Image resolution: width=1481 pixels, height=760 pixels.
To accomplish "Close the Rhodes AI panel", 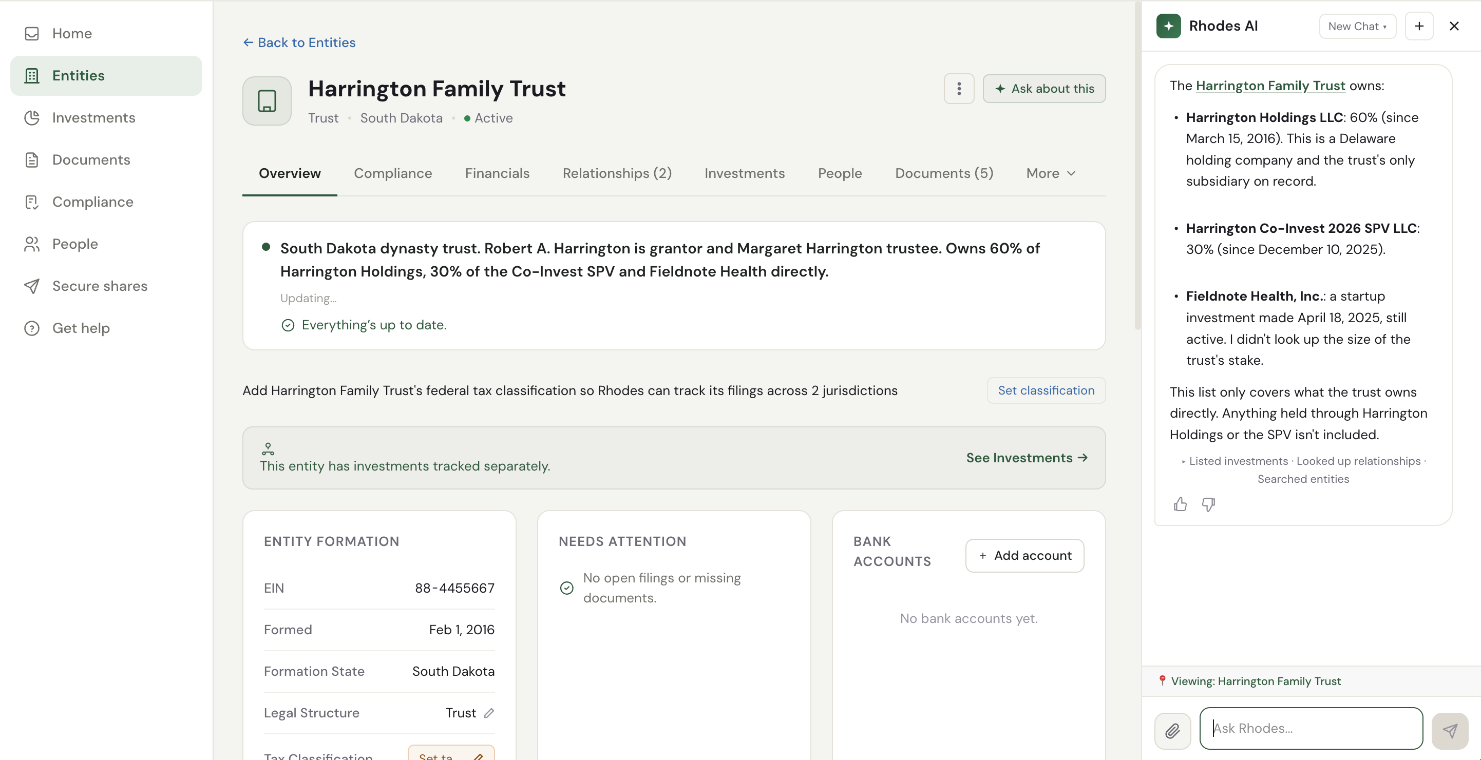I will pos(1455,26).
